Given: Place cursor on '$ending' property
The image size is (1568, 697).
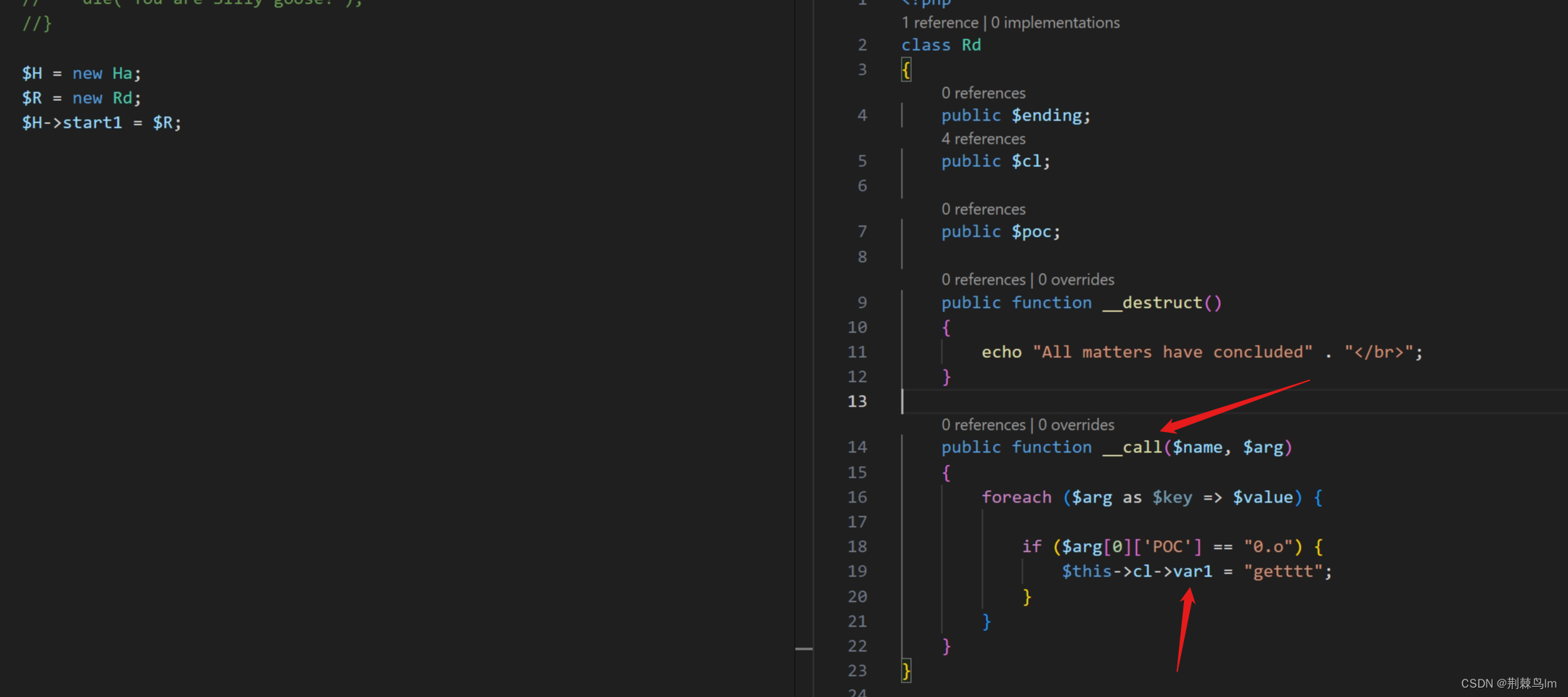Looking at the screenshot, I should 1047,115.
